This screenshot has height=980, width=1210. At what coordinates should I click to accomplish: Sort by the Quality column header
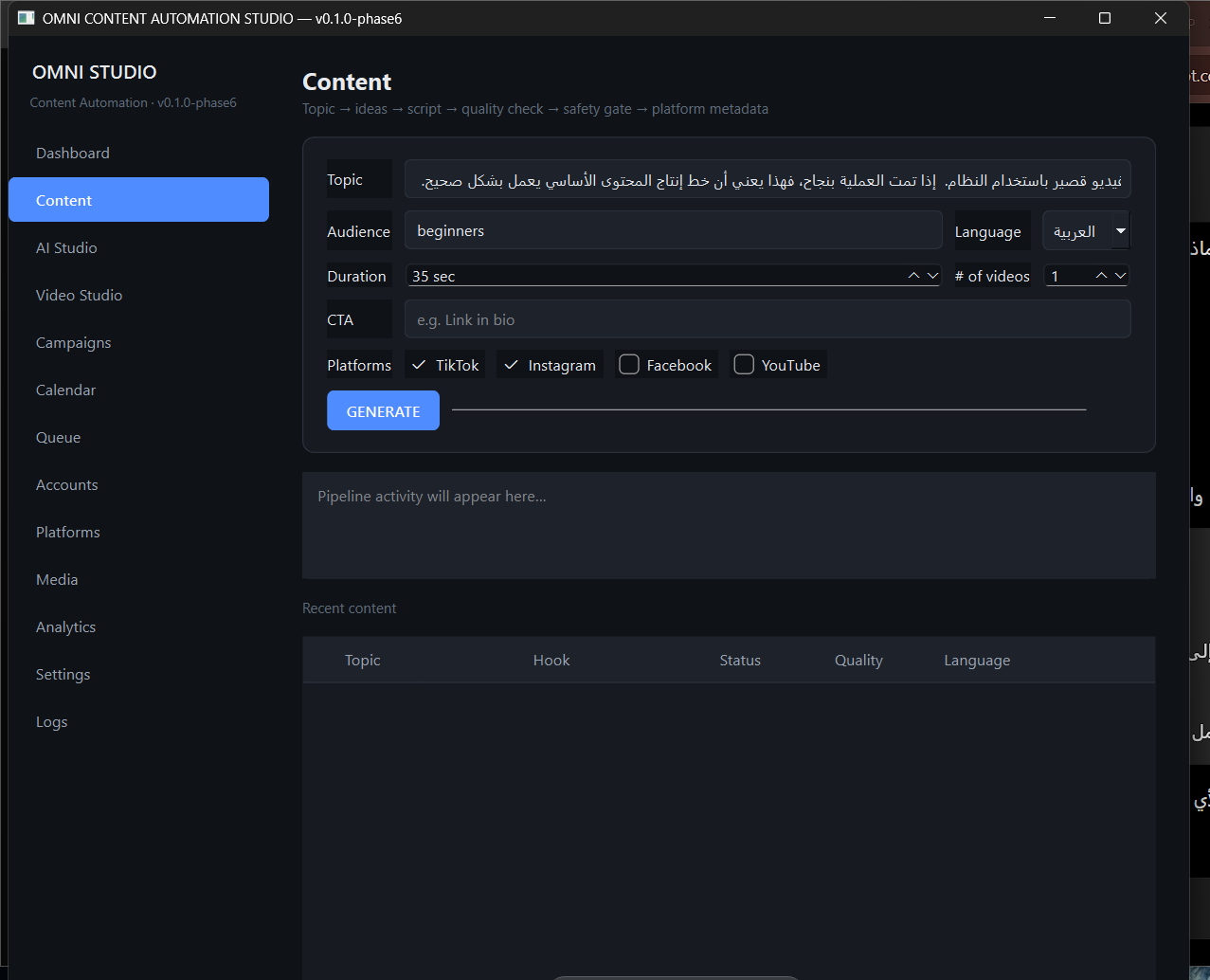pyautogui.click(x=858, y=660)
